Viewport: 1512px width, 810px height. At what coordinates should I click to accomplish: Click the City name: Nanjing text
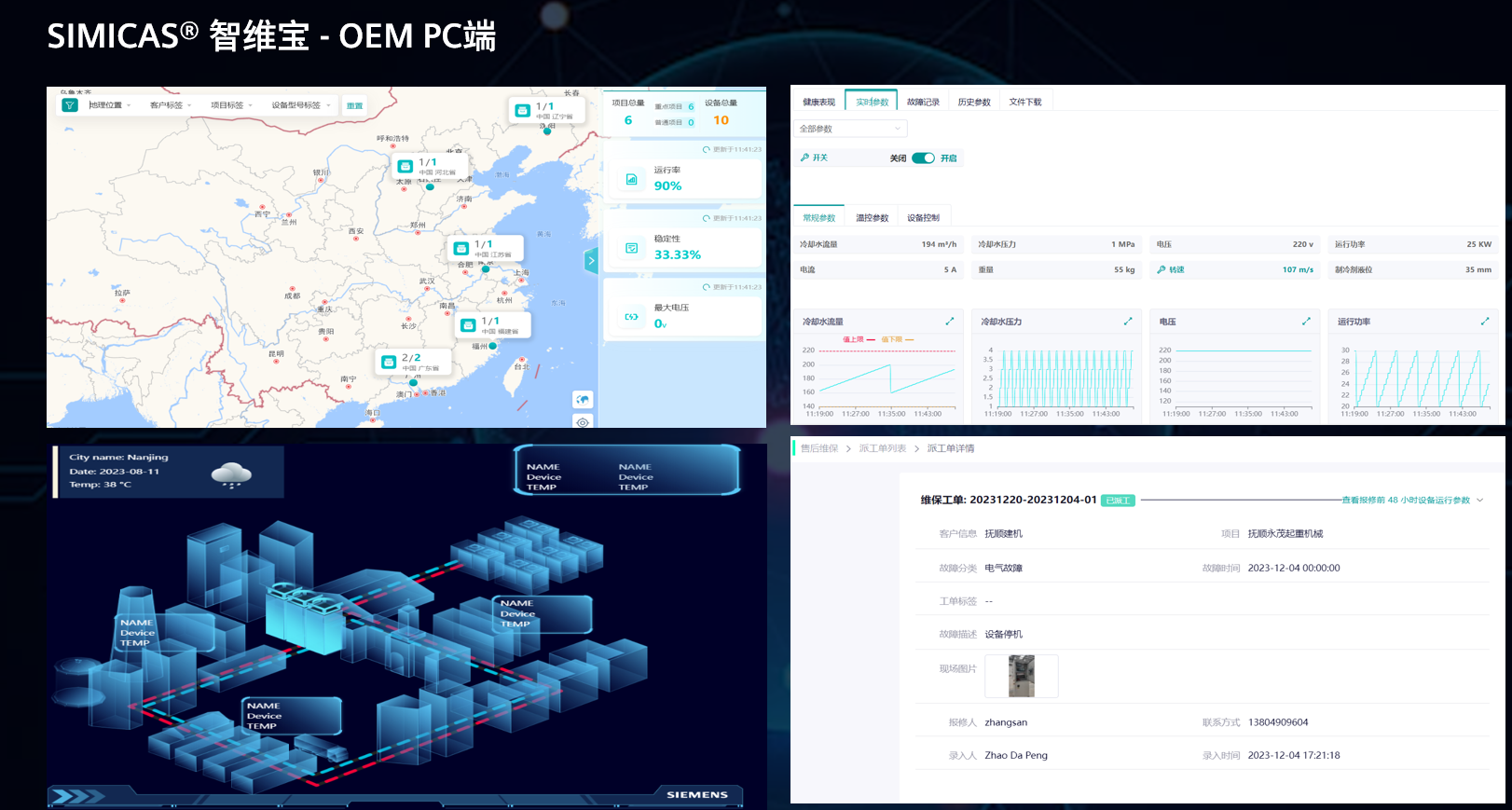[x=118, y=458]
